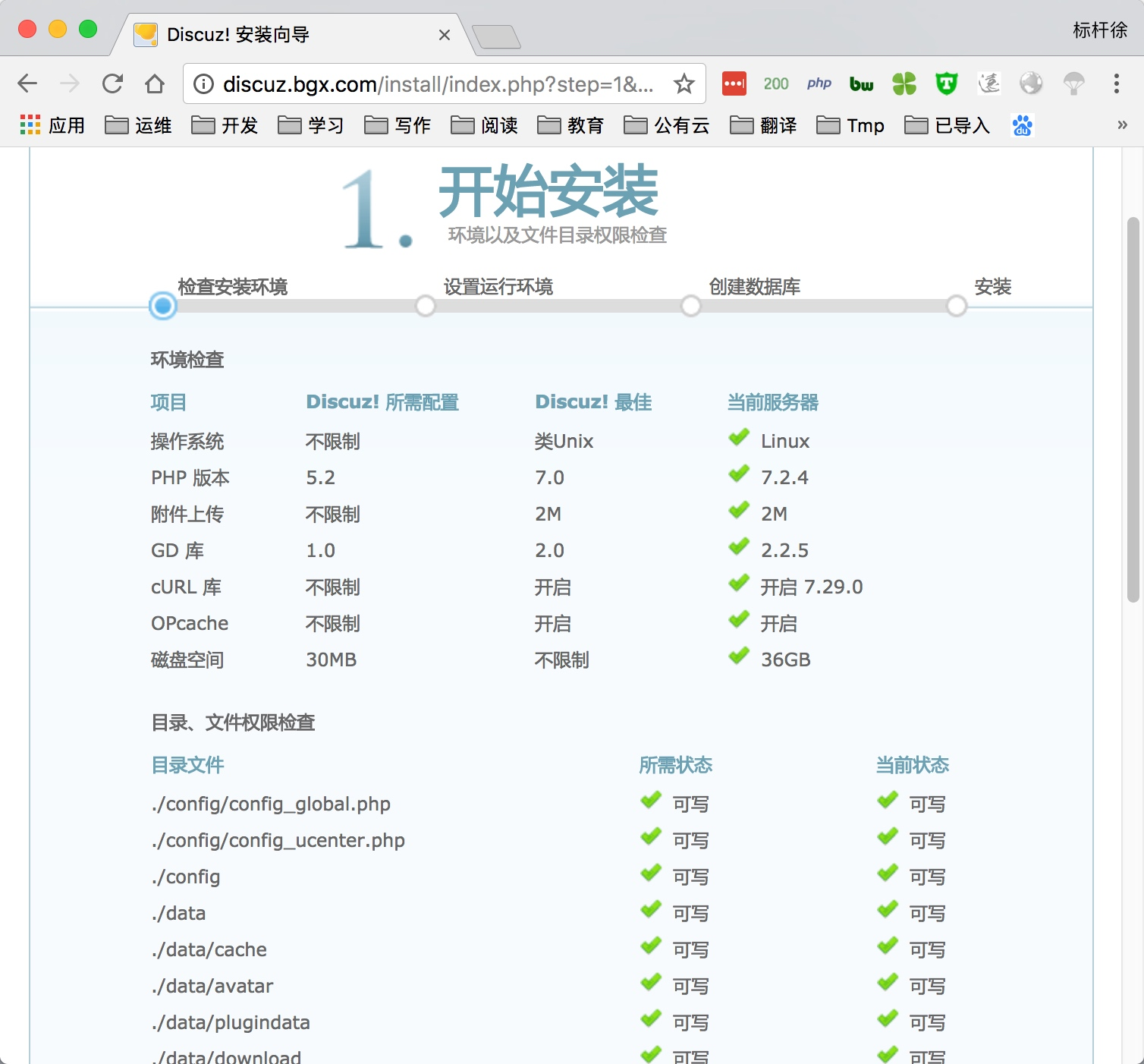Click the red window close button
Screen dimensions: 1144x1064
27,29
